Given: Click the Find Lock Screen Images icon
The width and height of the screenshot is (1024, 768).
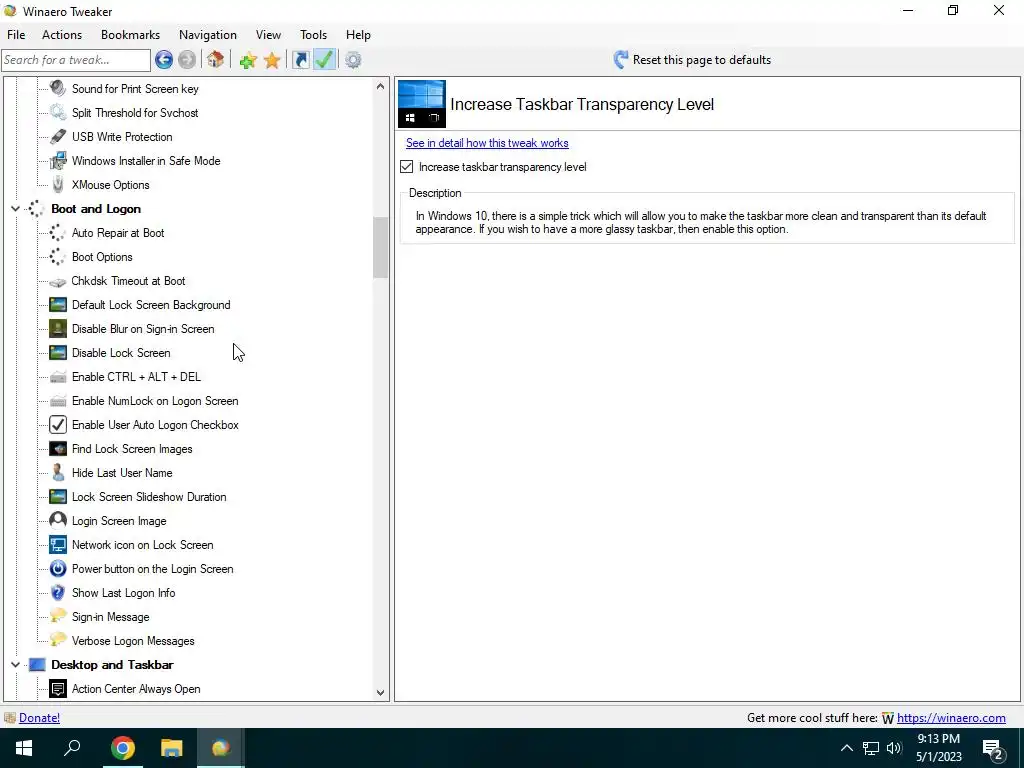Looking at the screenshot, I should tap(58, 449).
